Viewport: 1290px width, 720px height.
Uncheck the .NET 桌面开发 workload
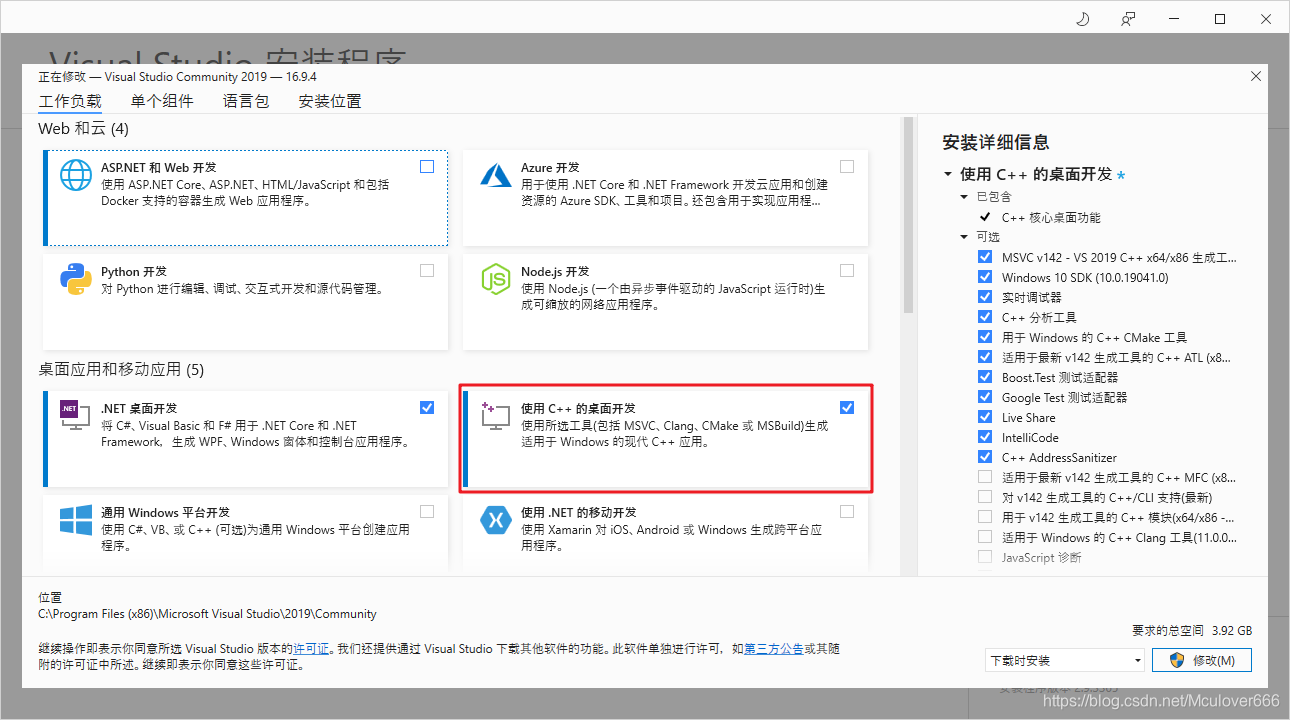pos(427,407)
